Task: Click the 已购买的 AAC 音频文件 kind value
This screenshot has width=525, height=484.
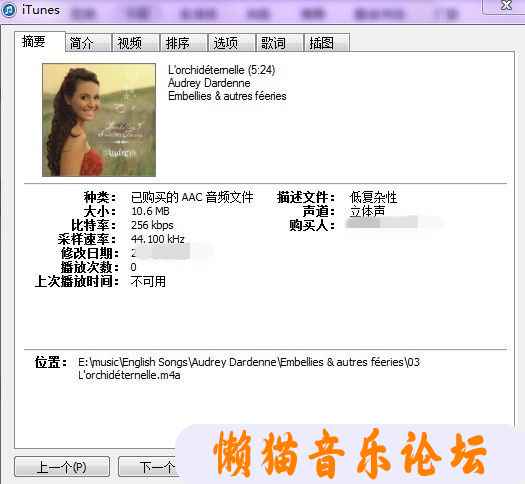Action: [192, 197]
